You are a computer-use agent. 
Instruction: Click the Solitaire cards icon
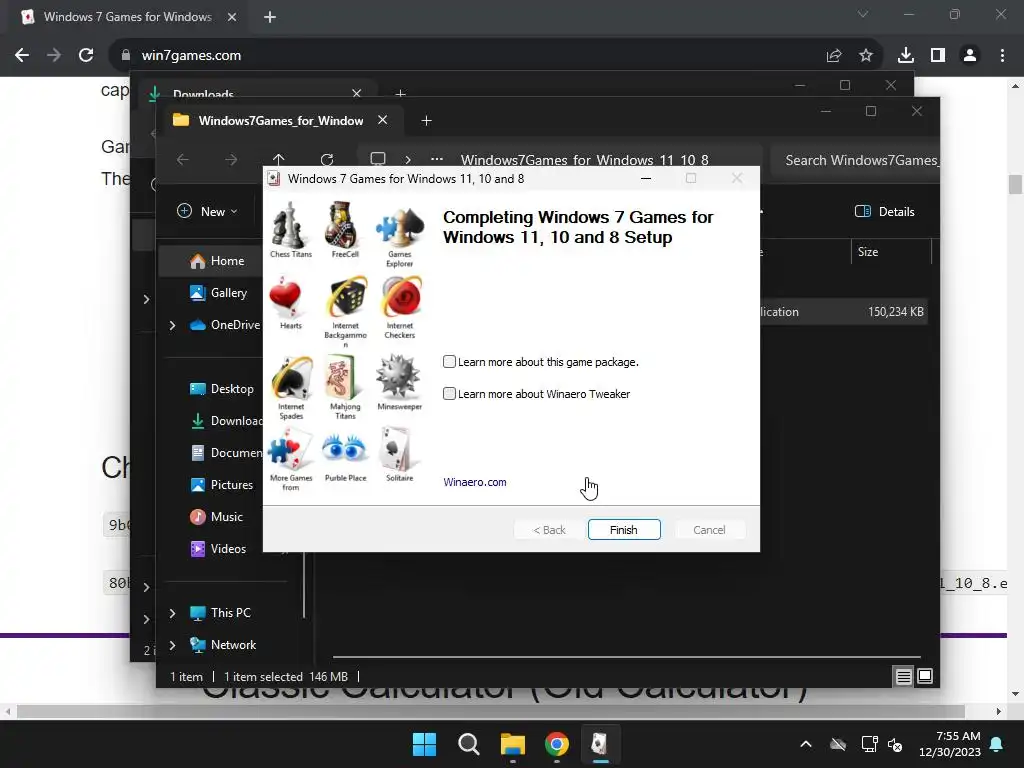398,449
